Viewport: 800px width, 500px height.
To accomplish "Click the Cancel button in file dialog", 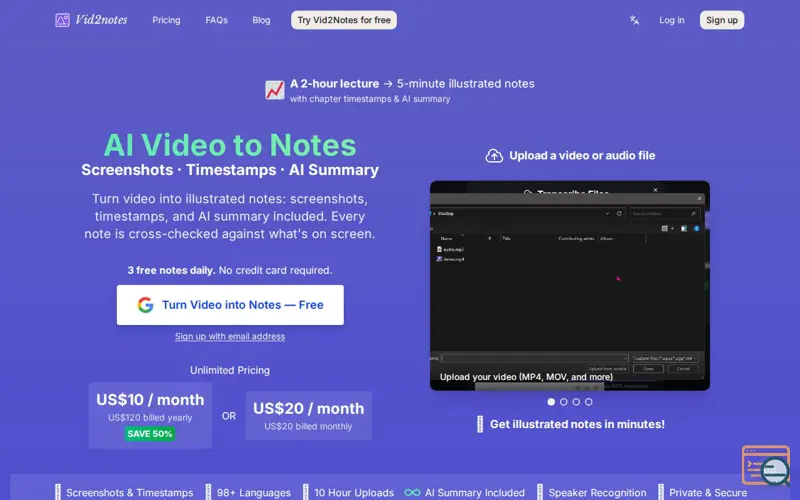I will (683, 368).
